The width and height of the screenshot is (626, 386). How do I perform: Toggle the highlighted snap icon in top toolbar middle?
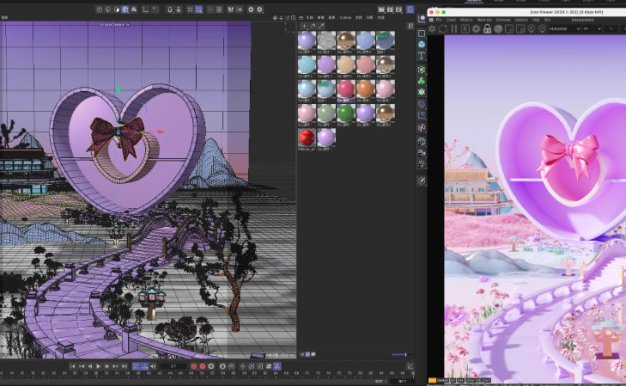pos(198,10)
